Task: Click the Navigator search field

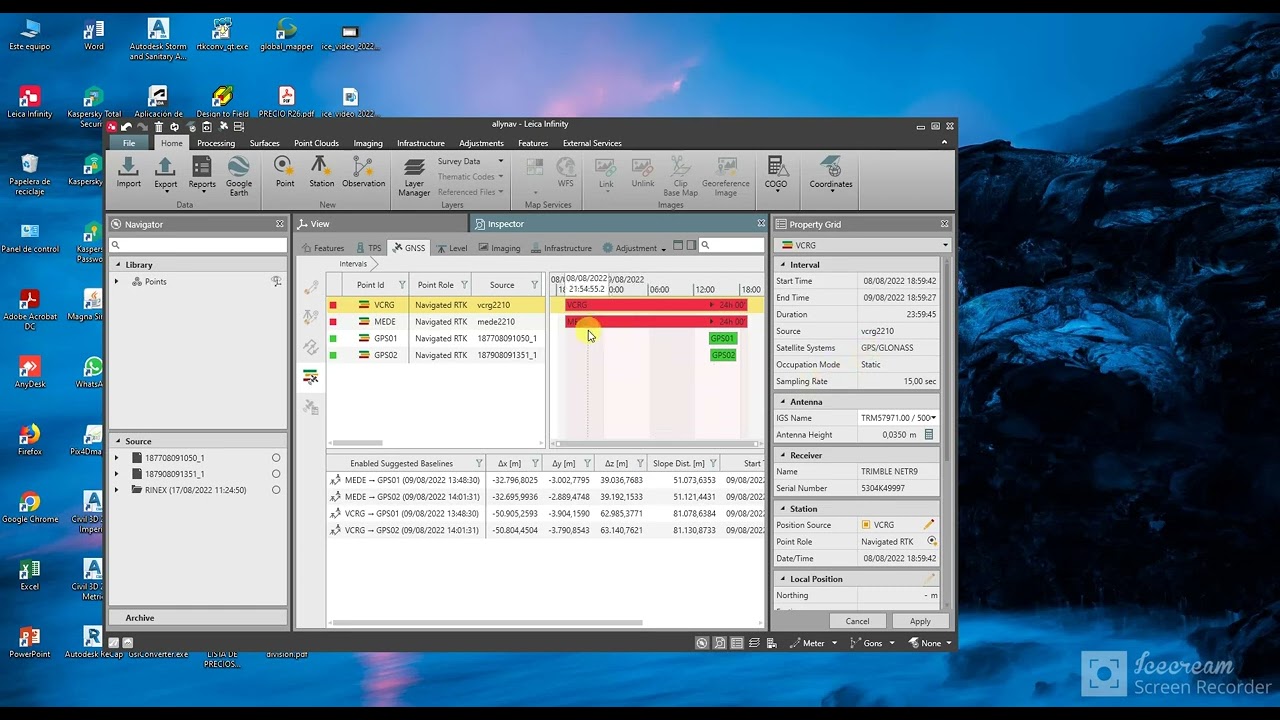Action: (197, 245)
